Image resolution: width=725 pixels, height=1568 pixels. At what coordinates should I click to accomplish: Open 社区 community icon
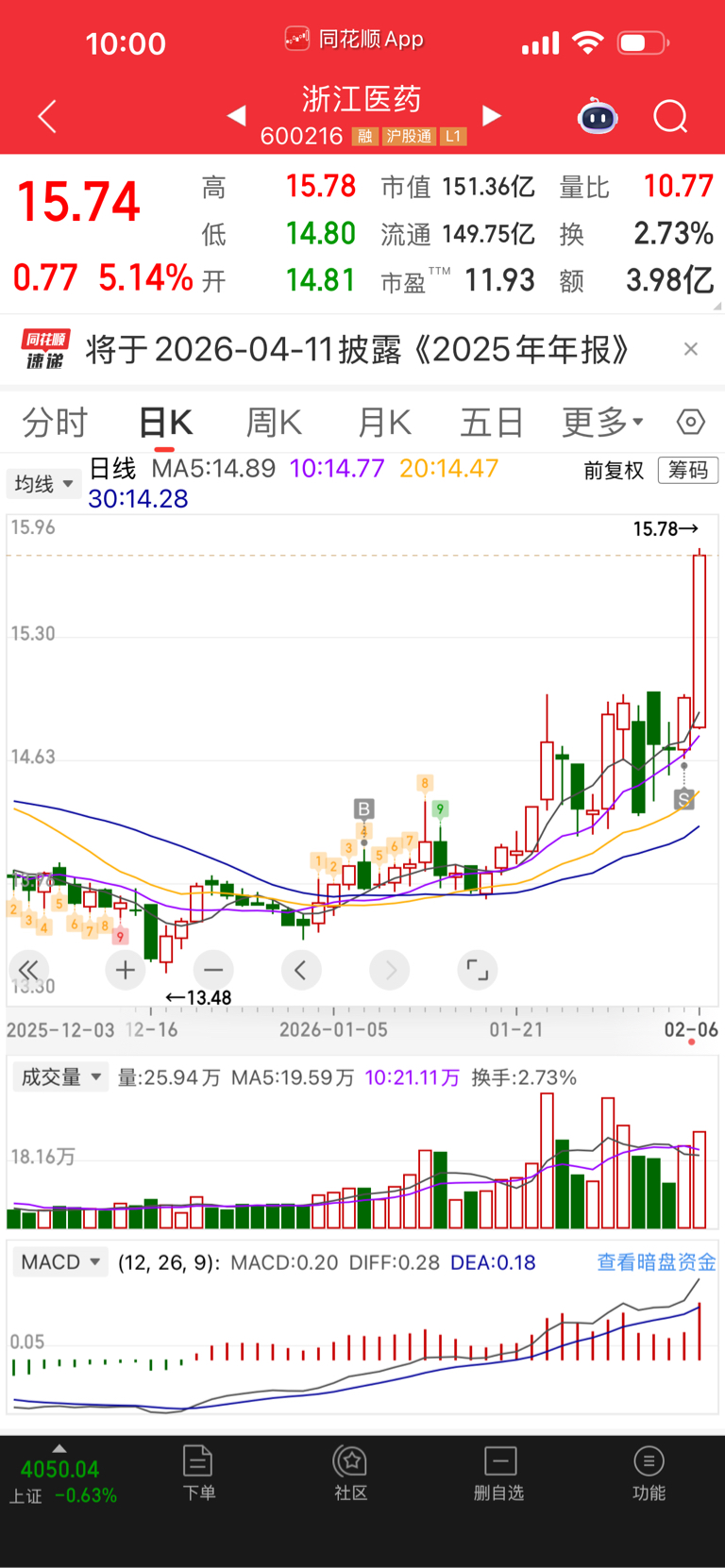tap(350, 1473)
